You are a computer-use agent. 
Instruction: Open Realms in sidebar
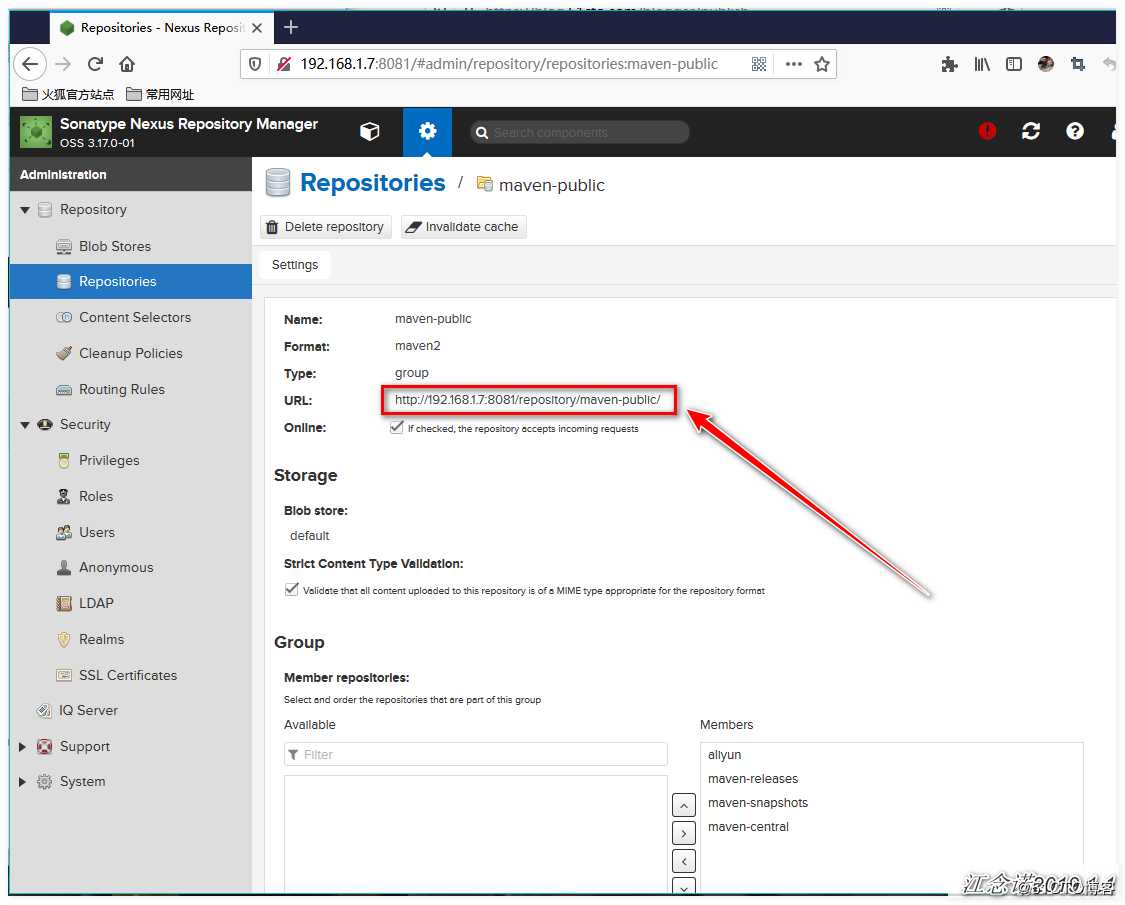[101, 639]
